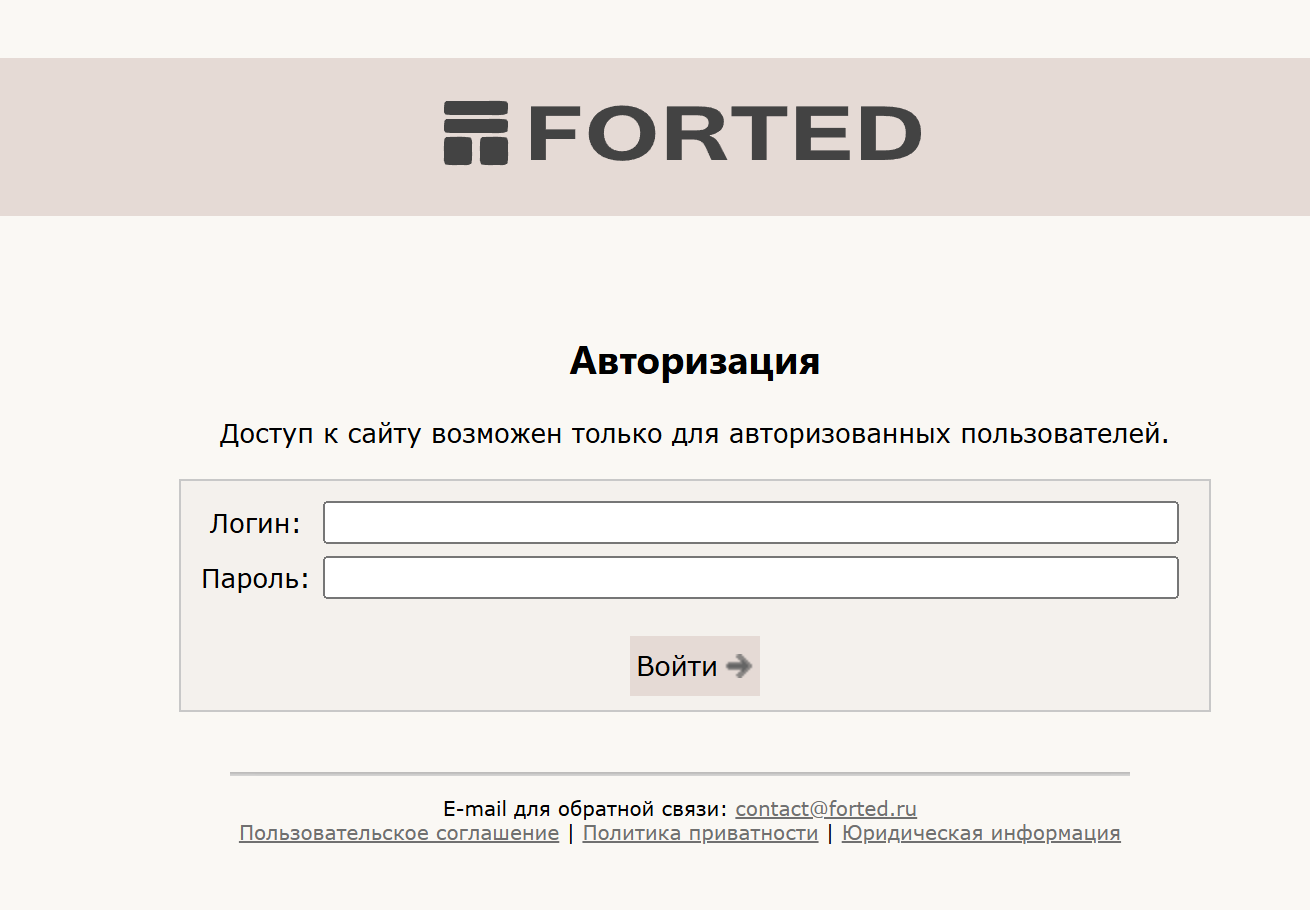Viewport: 1310px width, 910px height.
Task: Open Политика приватности link
Action: click(700, 833)
